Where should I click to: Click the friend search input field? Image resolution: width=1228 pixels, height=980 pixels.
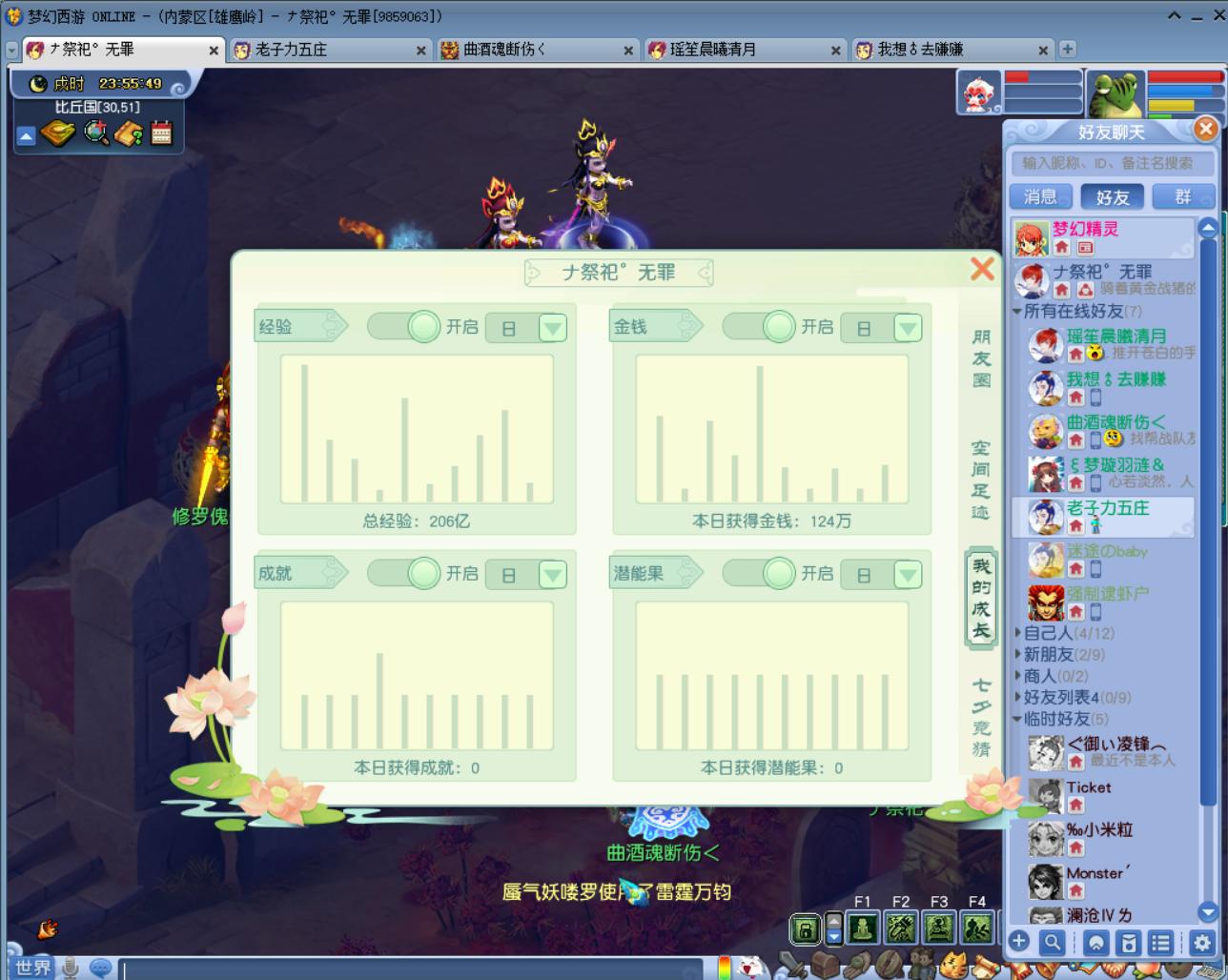coord(1112,163)
